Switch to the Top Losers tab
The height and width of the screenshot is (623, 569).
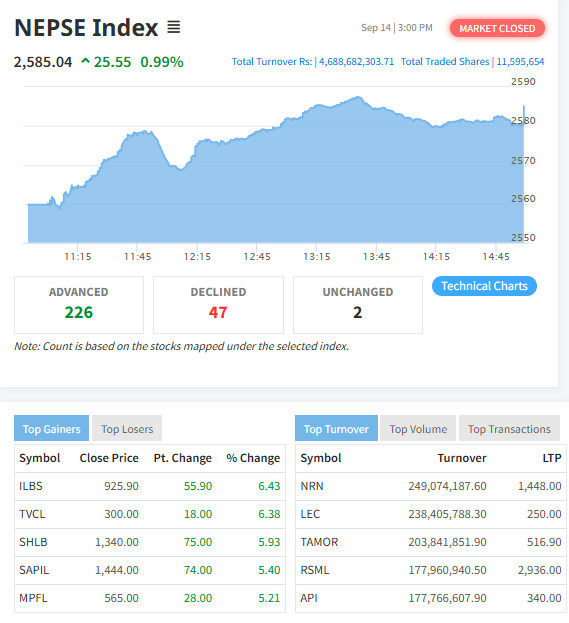[x=127, y=429]
